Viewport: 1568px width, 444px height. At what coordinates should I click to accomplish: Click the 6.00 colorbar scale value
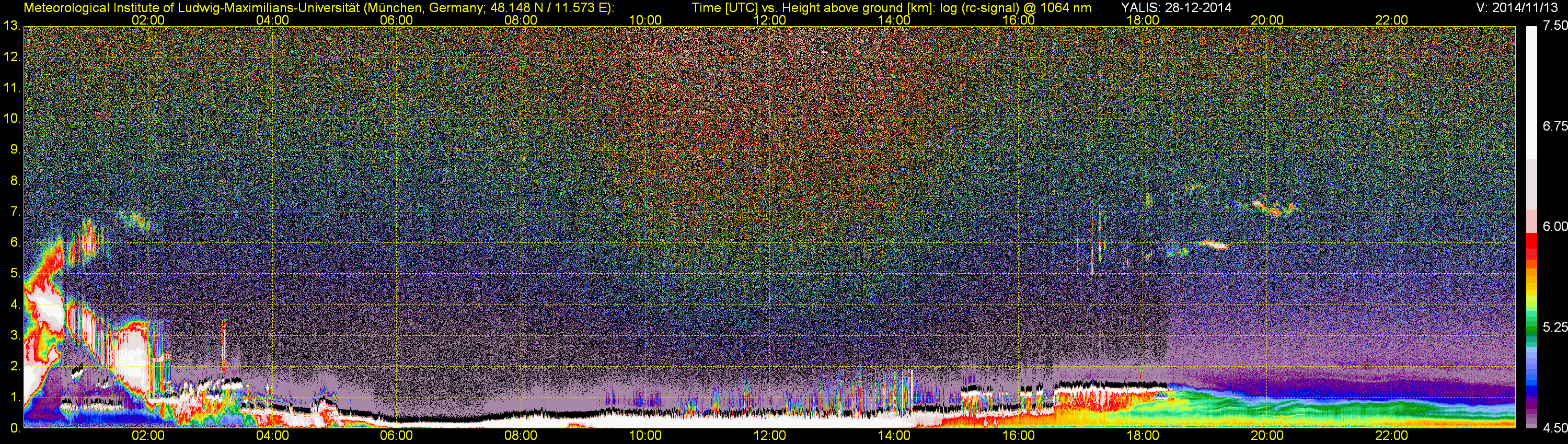click(x=1554, y=226)
